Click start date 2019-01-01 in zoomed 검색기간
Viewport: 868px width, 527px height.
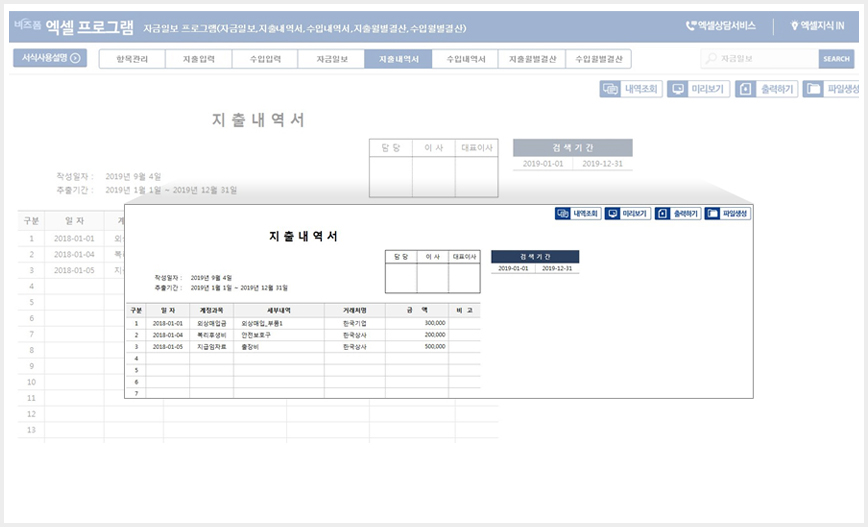[513, 268]
